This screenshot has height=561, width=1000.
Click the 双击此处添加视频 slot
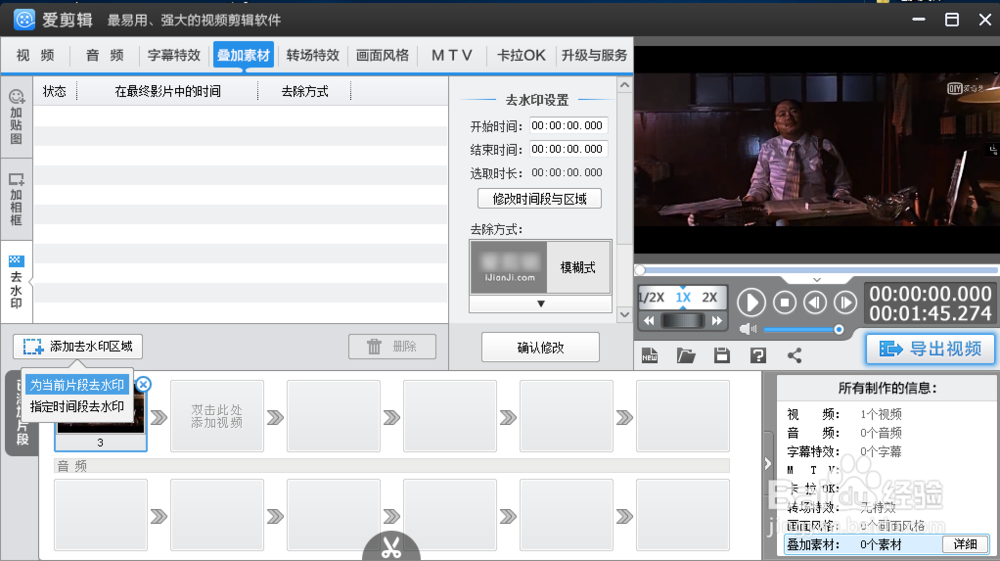[x=217, y=416]
